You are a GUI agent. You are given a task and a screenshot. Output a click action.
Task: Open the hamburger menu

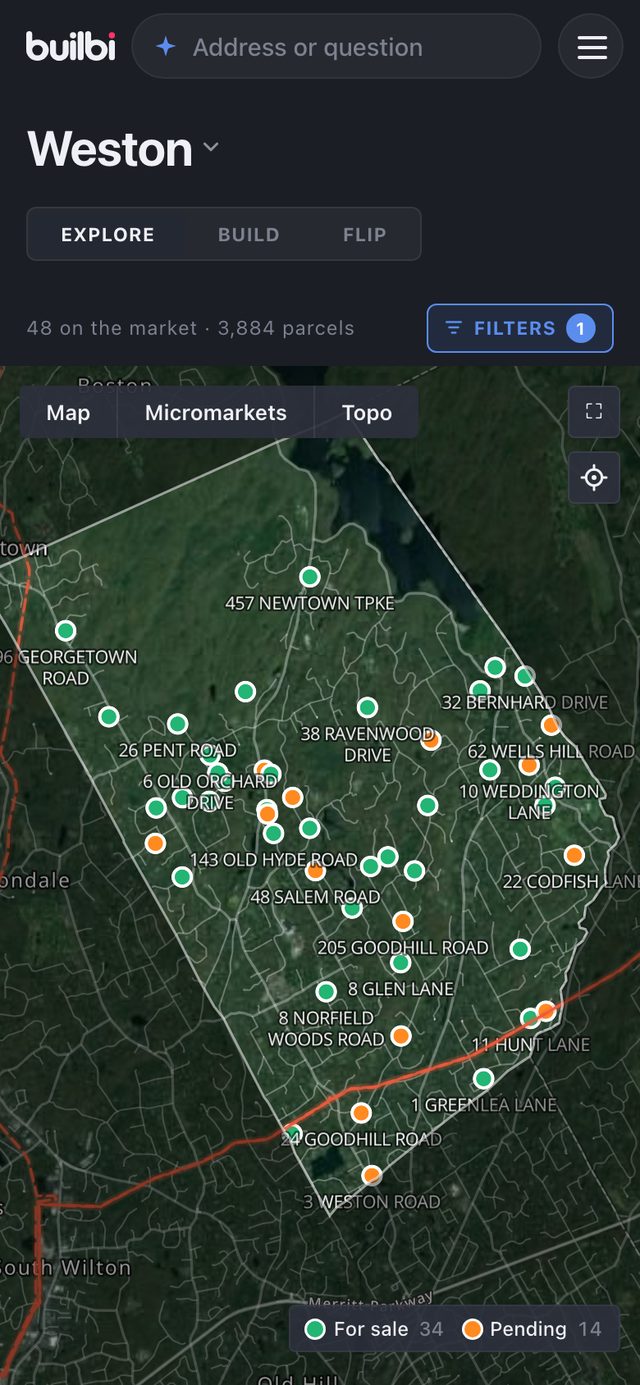[592, 47]
